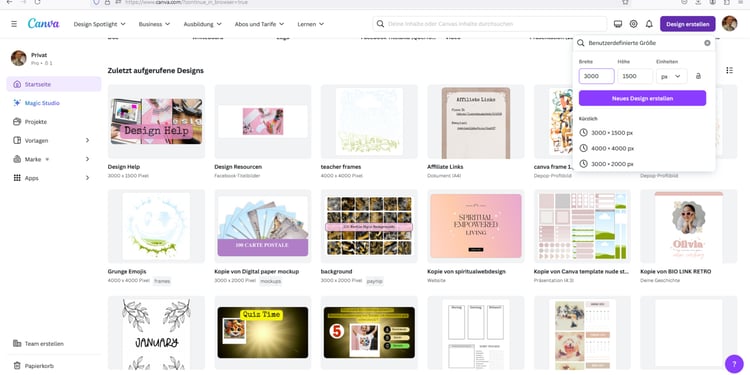Open the settings gear icon
This screenshot has width=750, height=375.
633,24
